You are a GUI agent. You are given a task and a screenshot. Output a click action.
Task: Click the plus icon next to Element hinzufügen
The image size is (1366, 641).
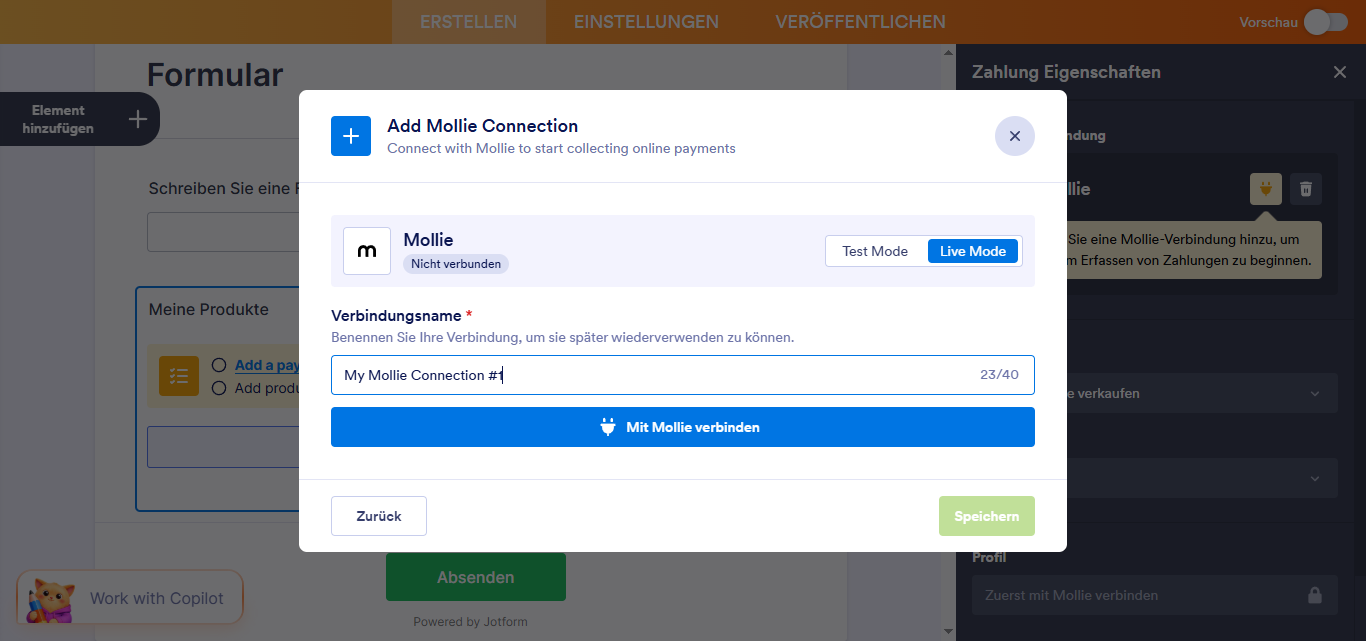(136, 119)
